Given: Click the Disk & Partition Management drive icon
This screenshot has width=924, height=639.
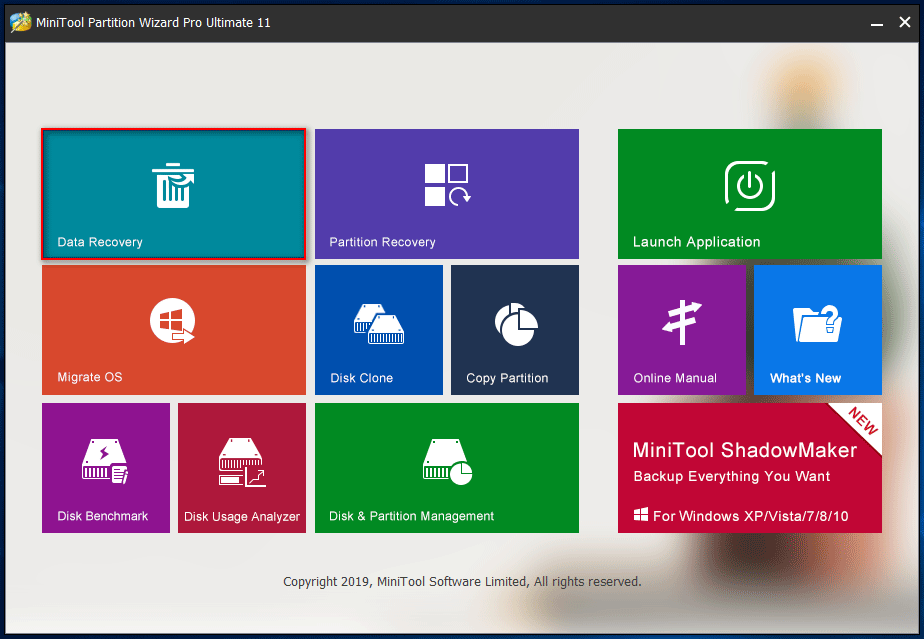Looking at the screenshot, I should coord(447,462).
